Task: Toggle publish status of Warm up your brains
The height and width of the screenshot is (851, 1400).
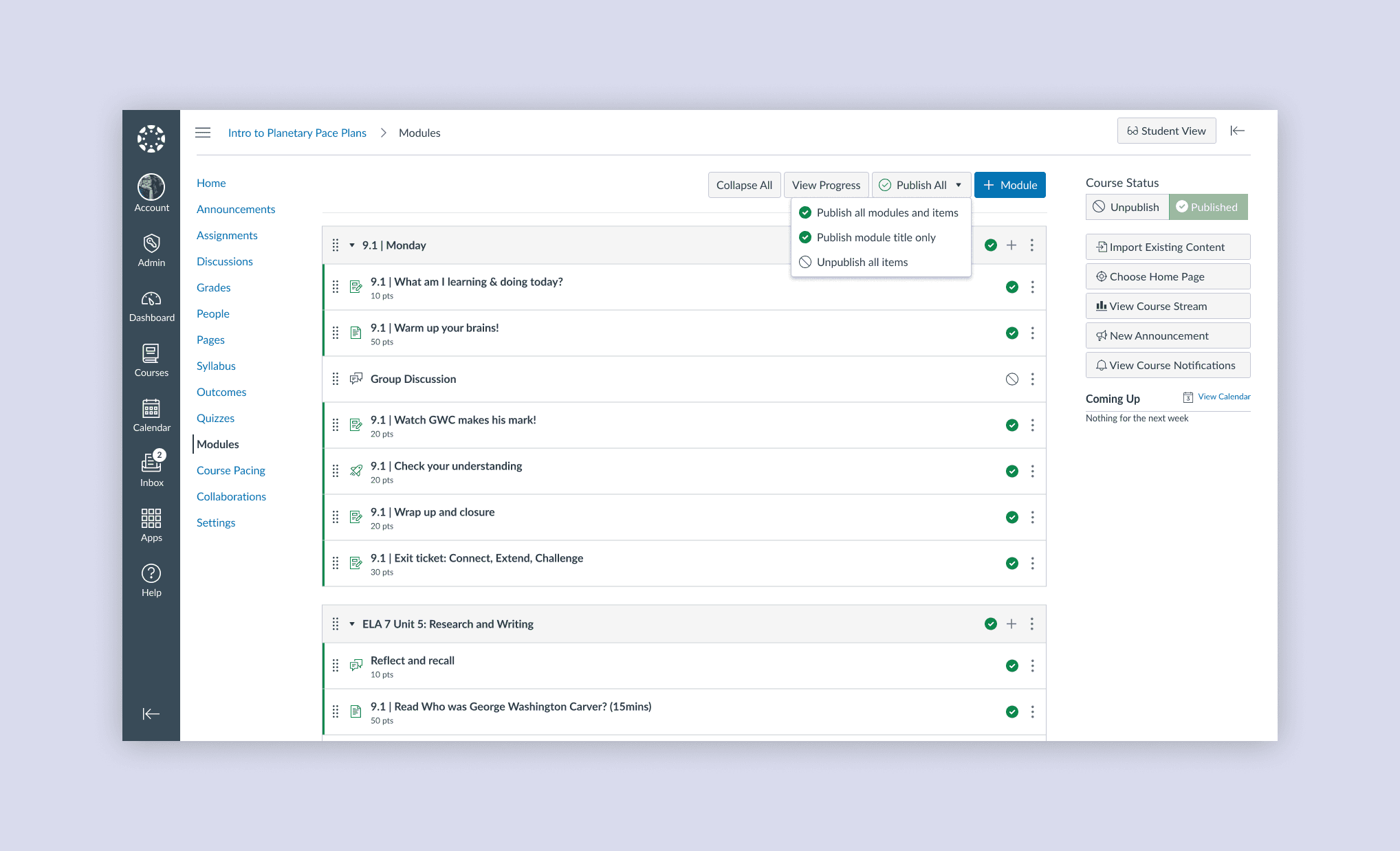Action: [1012, 333]
